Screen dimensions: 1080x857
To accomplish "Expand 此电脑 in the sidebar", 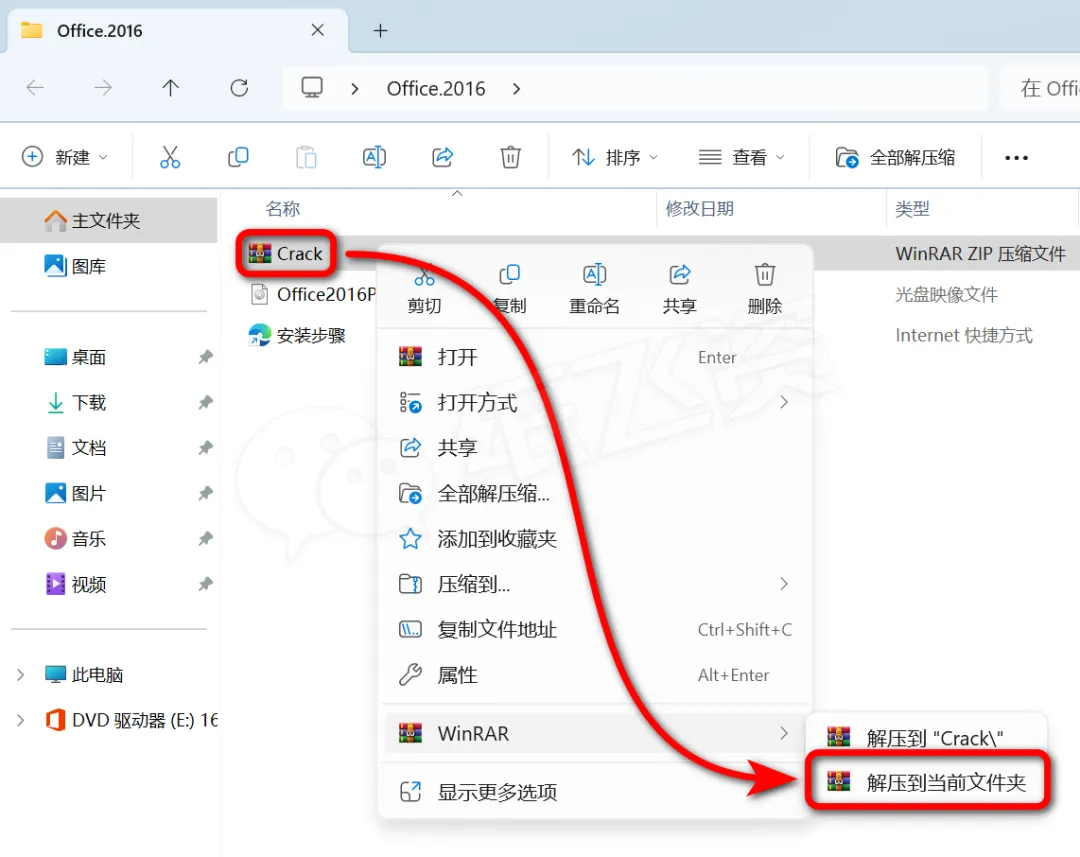I will click(x=21, y=674).
